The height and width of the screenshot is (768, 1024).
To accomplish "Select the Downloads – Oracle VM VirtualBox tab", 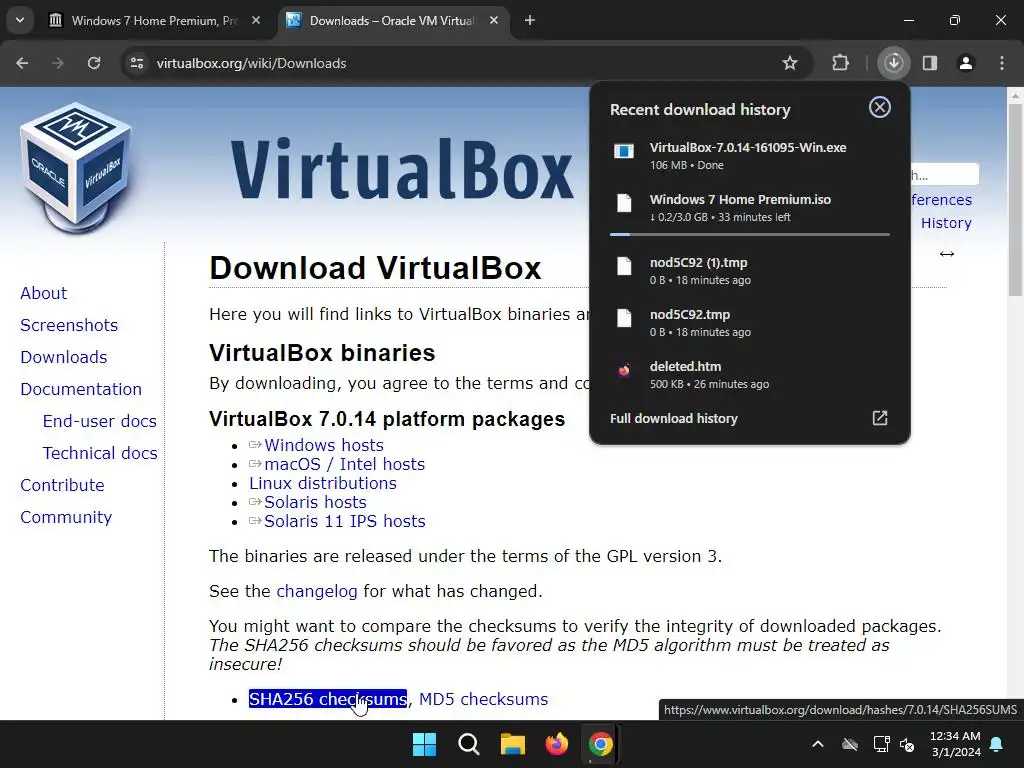I will point(393,20).
